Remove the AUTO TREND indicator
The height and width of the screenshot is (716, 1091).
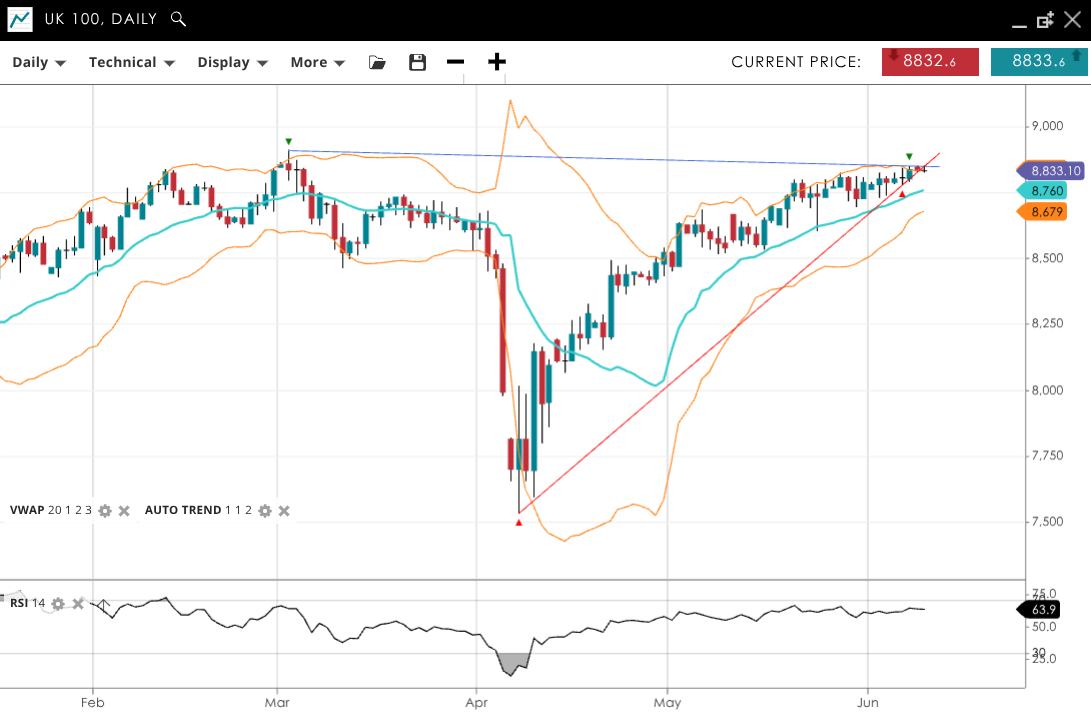284,511
